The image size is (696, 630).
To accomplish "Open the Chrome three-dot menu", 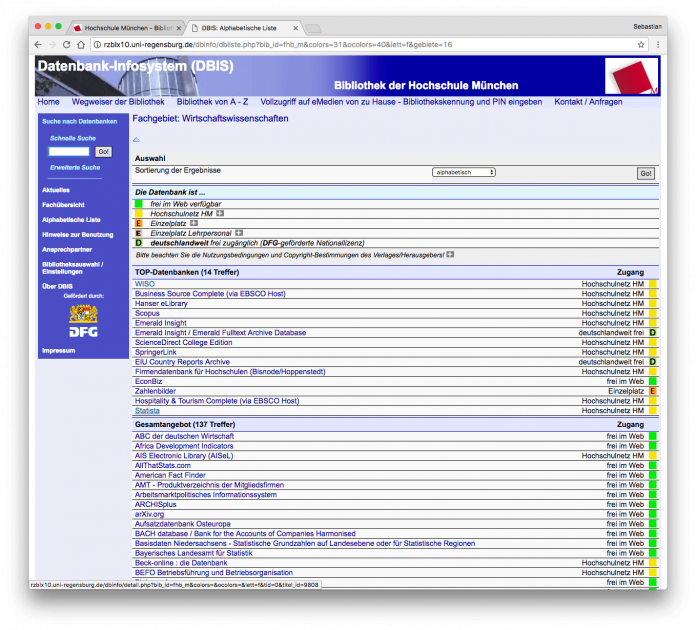I will coord(658,45).
